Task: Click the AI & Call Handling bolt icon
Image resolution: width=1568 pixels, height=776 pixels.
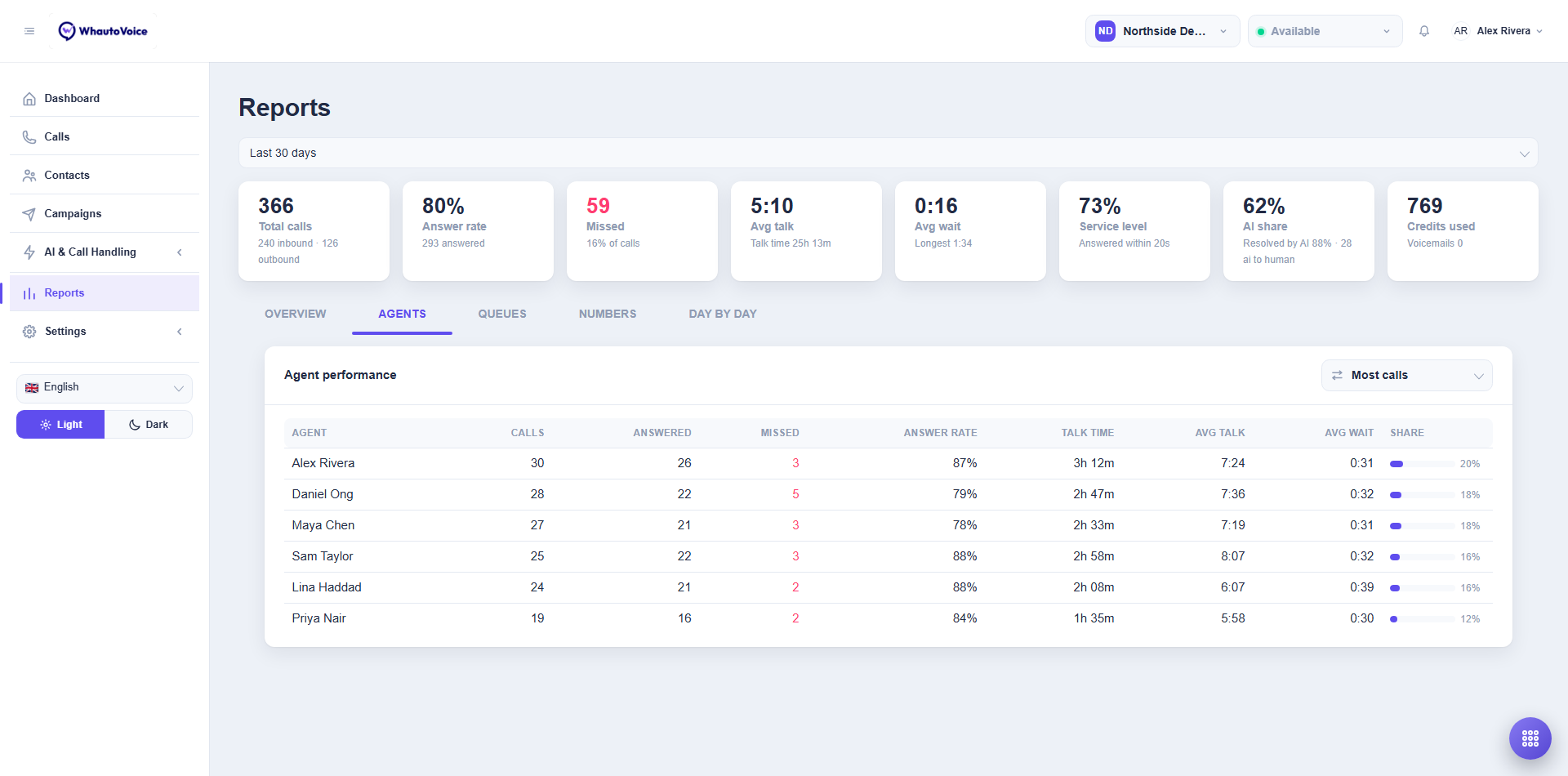Action: coord(29,252)
